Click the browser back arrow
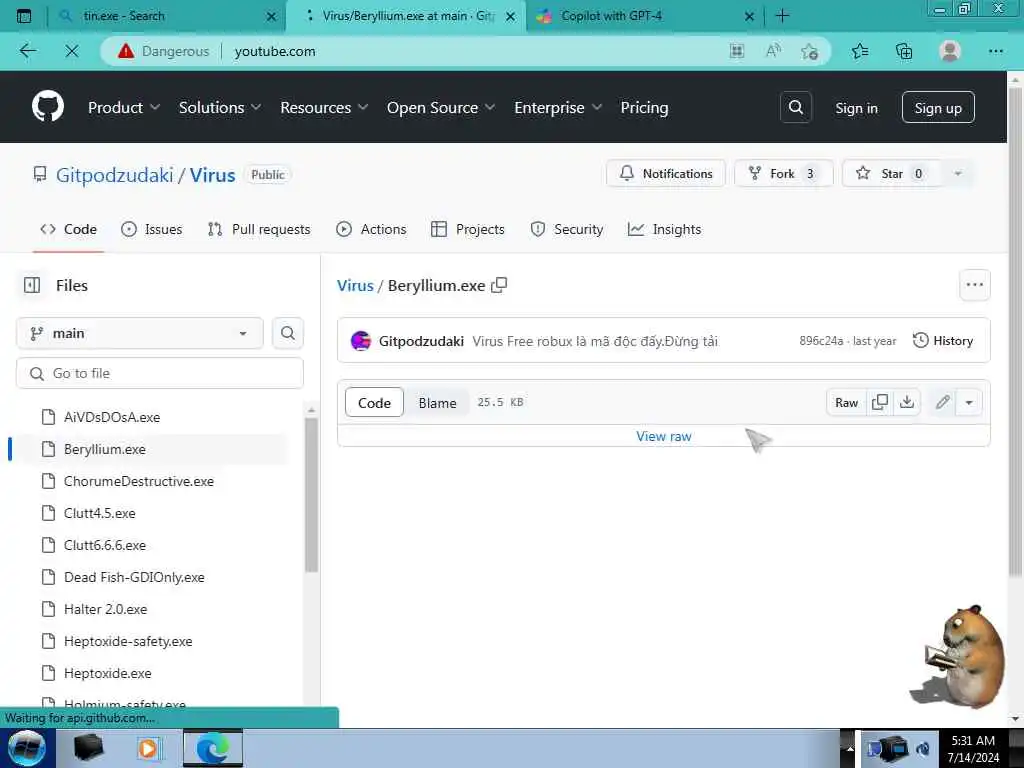The image size is (1024, 768). pos(27,51)
